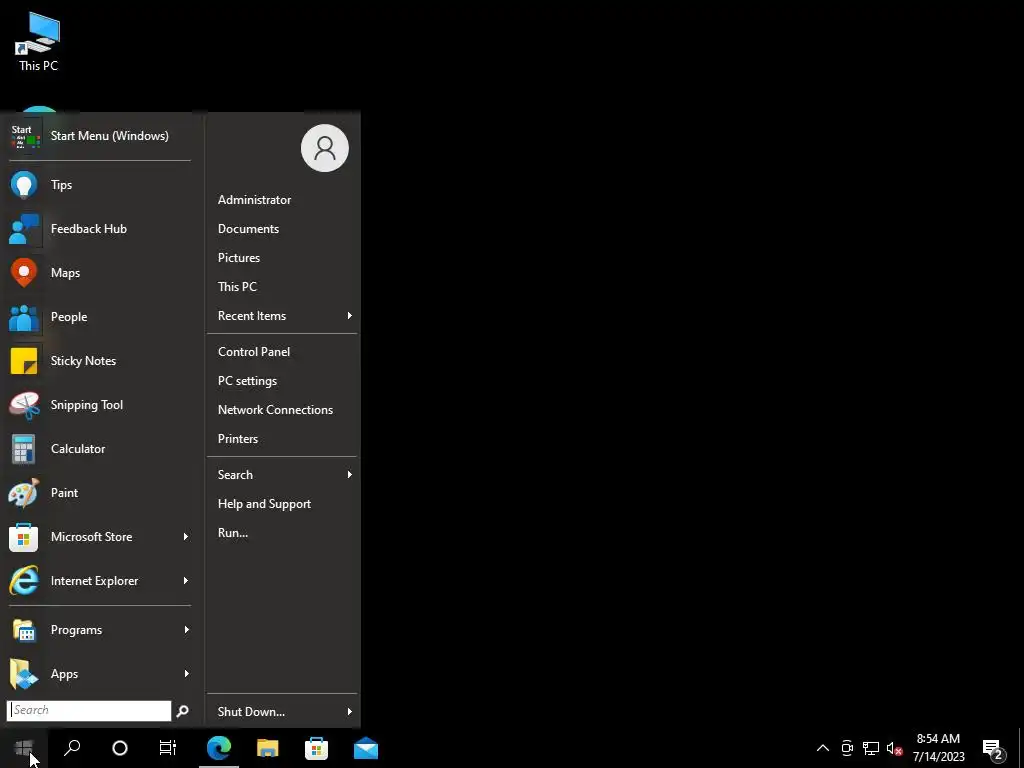This screenshot has width=1024, height=768.
Task: Launch Calculator icon
Action: pos(24,449)
